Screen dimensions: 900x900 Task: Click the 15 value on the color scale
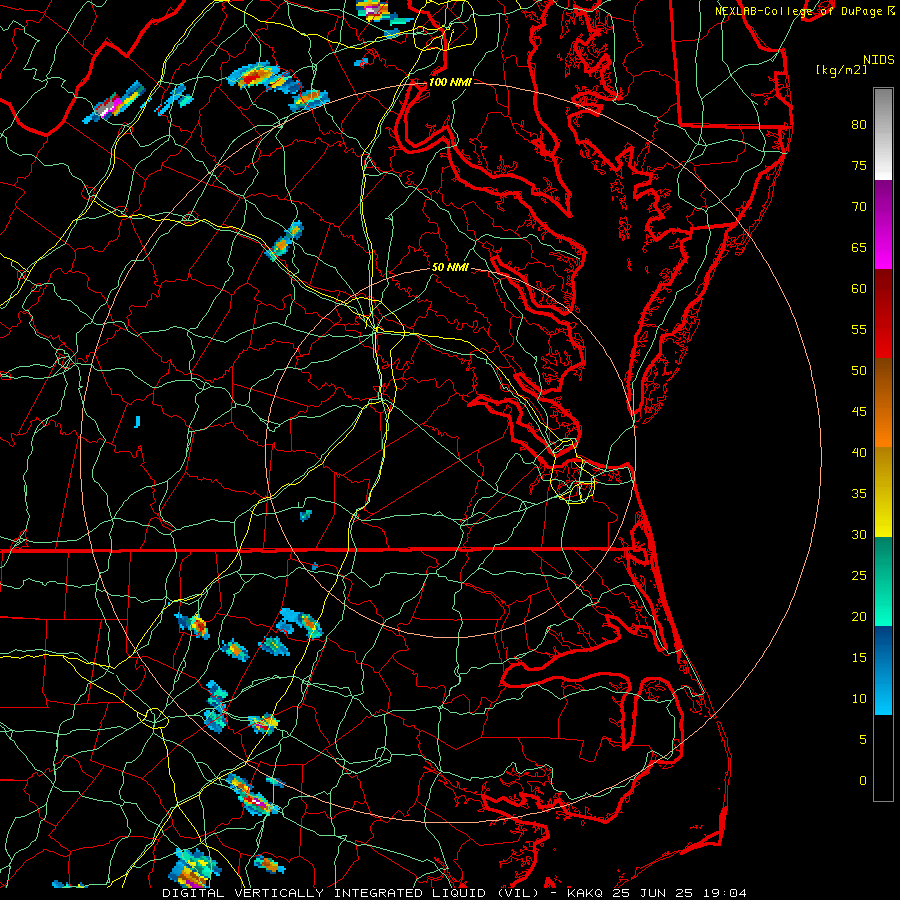tap(859, 658)
